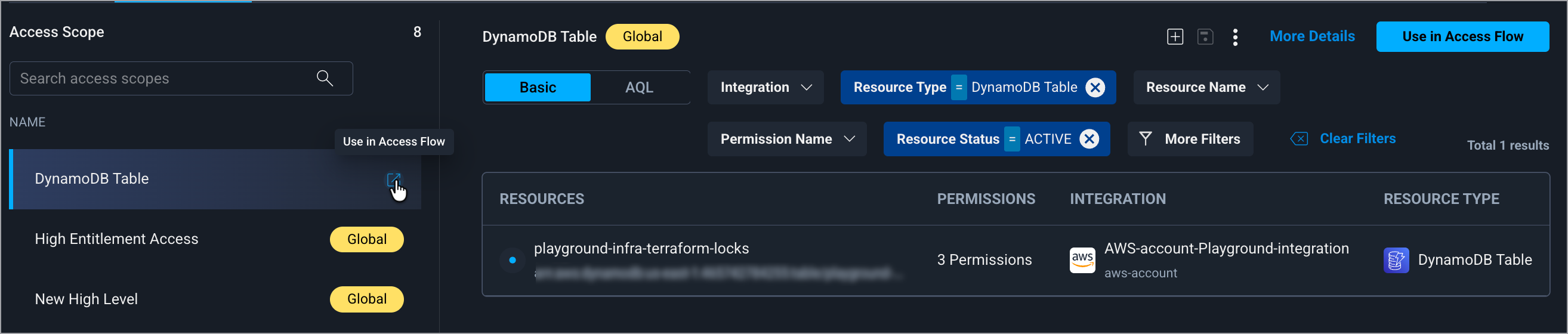The image size is (1568, 334).
Task: Click the Search access scopes input field
Action: coord(164,79)
